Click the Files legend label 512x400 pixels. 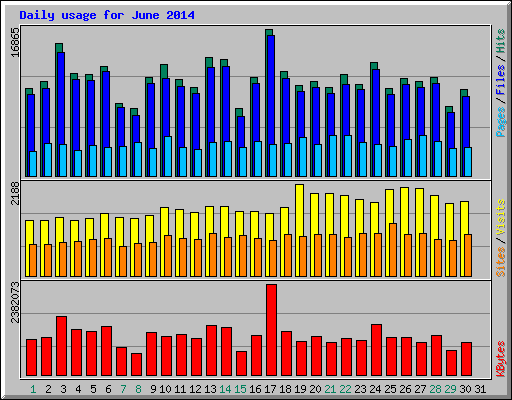coord(500,79)
